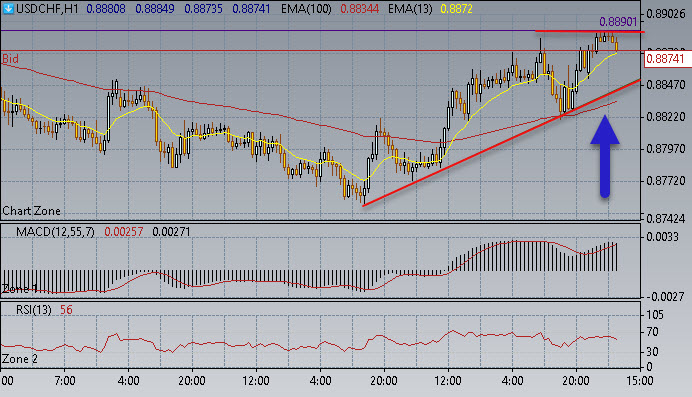Click the 15:00 time axis label
692x397 pixels.
(x=640, y=380)
